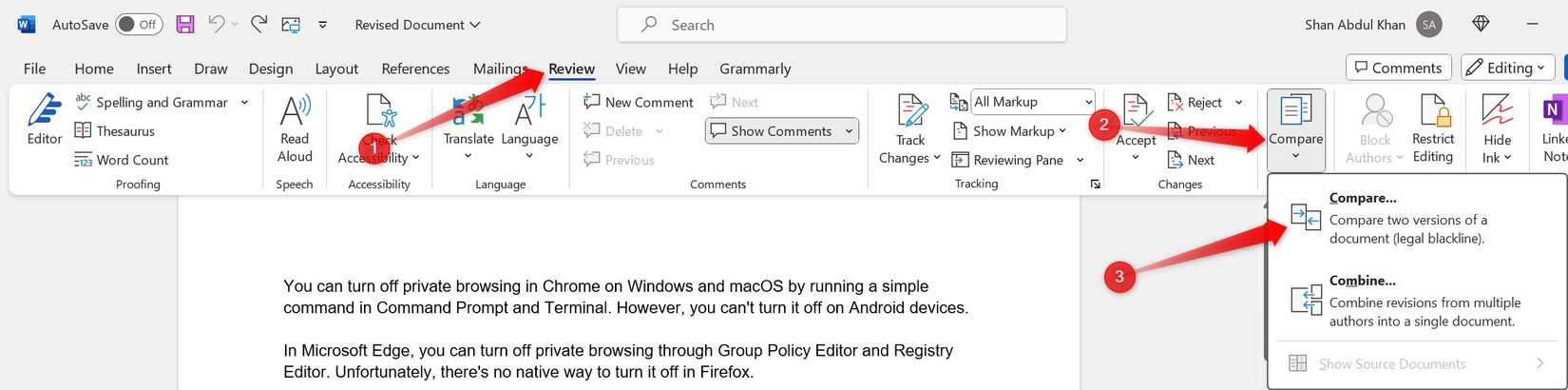This screenshot has width=1568, height=390.
Task: Expand the Reviewing Pane dropdown arrow
Action: tap(1080, 160)
